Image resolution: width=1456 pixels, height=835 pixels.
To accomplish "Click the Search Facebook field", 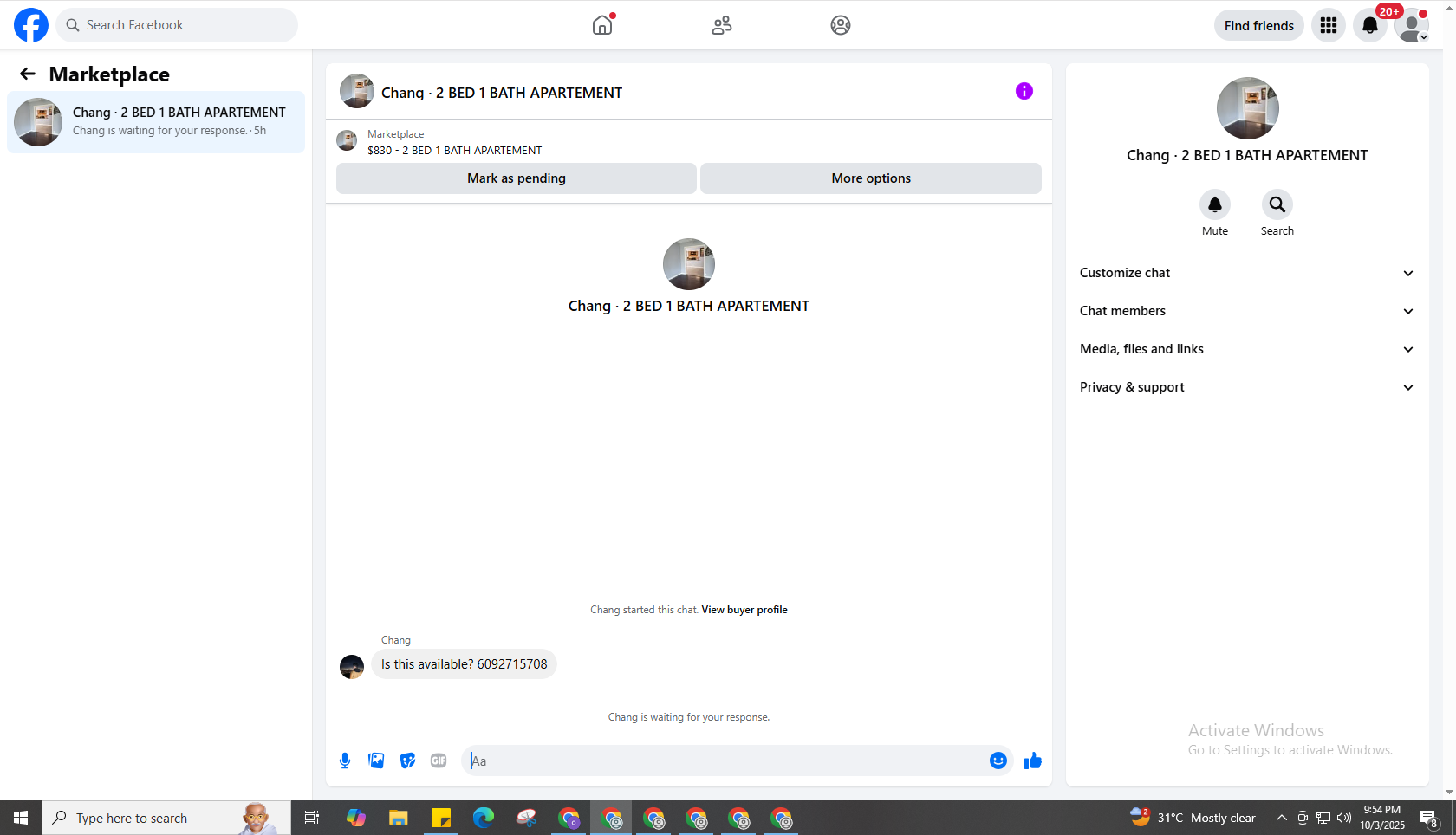I will pos(177,25).
